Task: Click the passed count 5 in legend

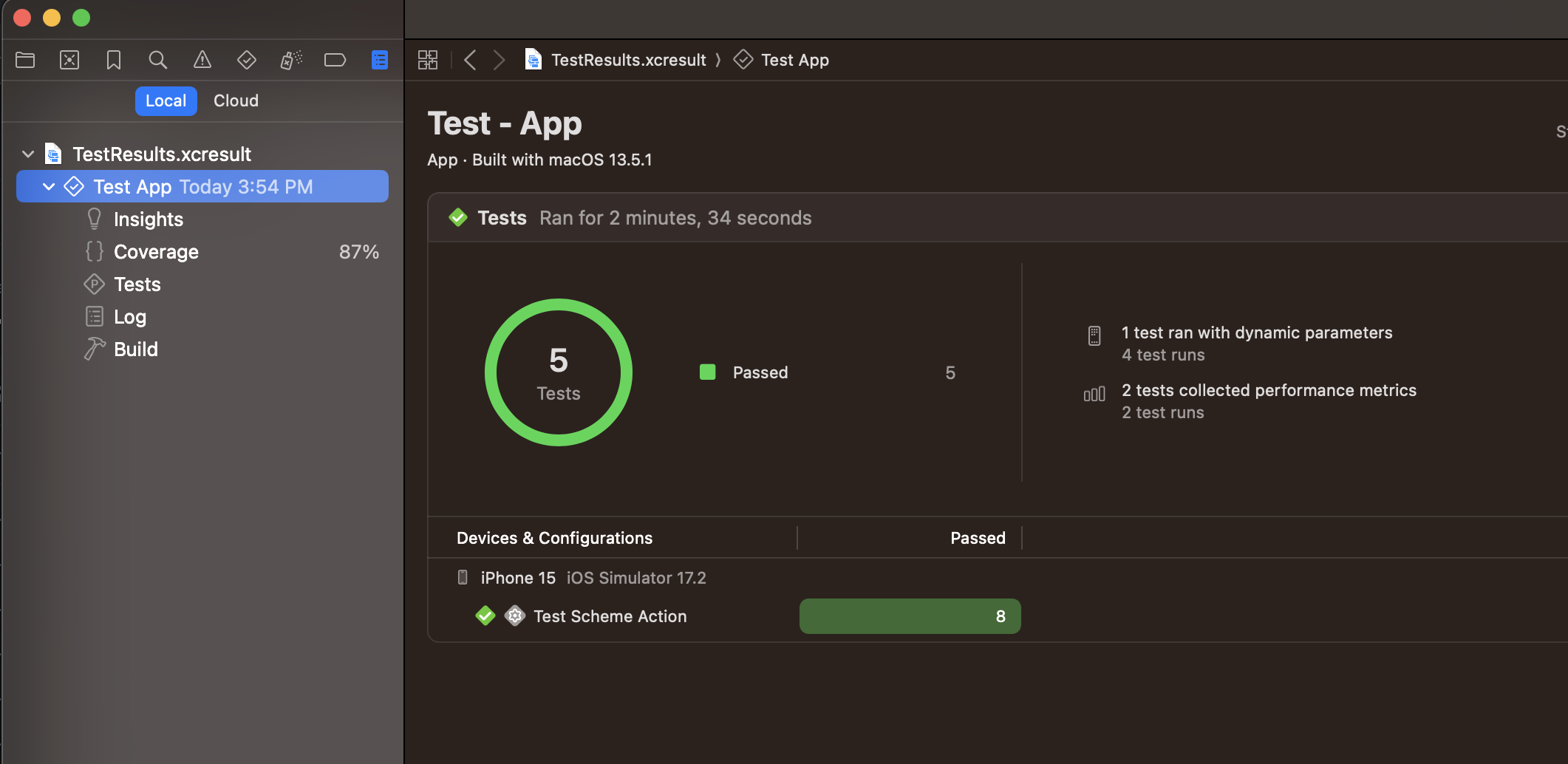Action: click(950, 372)
